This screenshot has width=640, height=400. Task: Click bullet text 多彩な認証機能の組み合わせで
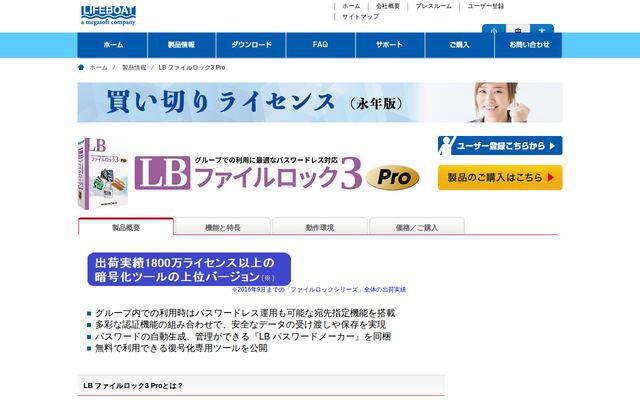click(x=240, y=324)
